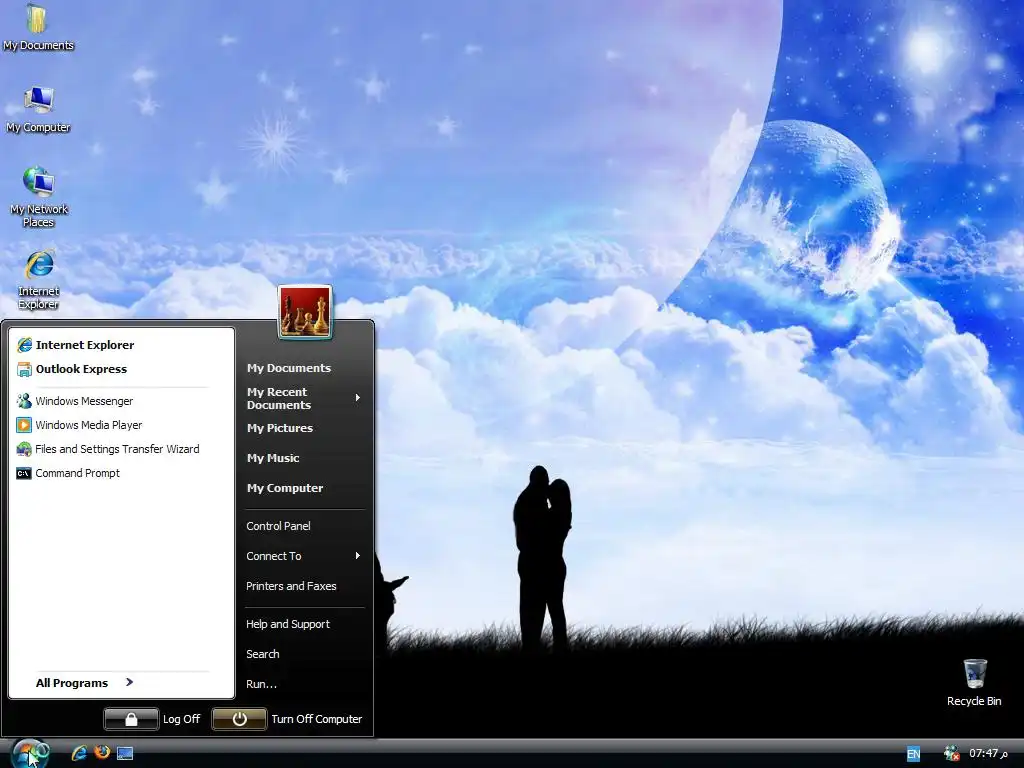Launch Windows Messenger from Start menu

(121, 401)
